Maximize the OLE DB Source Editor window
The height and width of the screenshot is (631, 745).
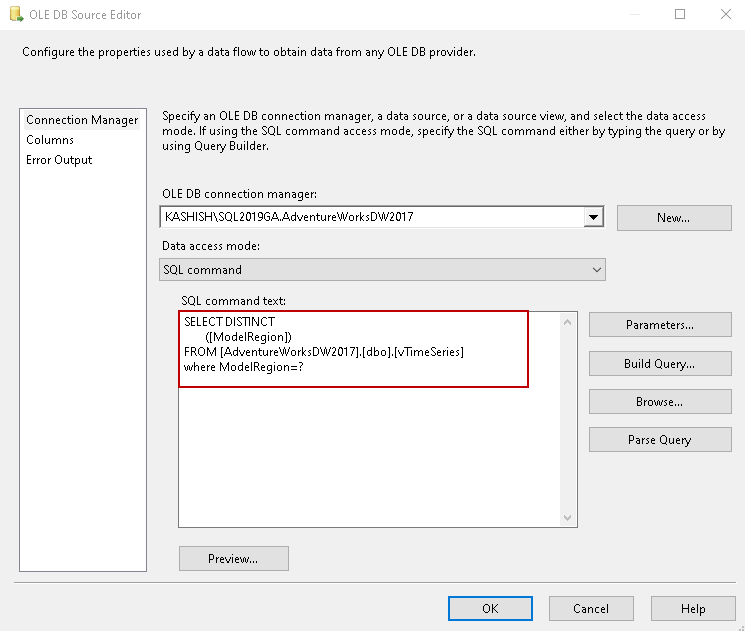(x=680, y=15)
